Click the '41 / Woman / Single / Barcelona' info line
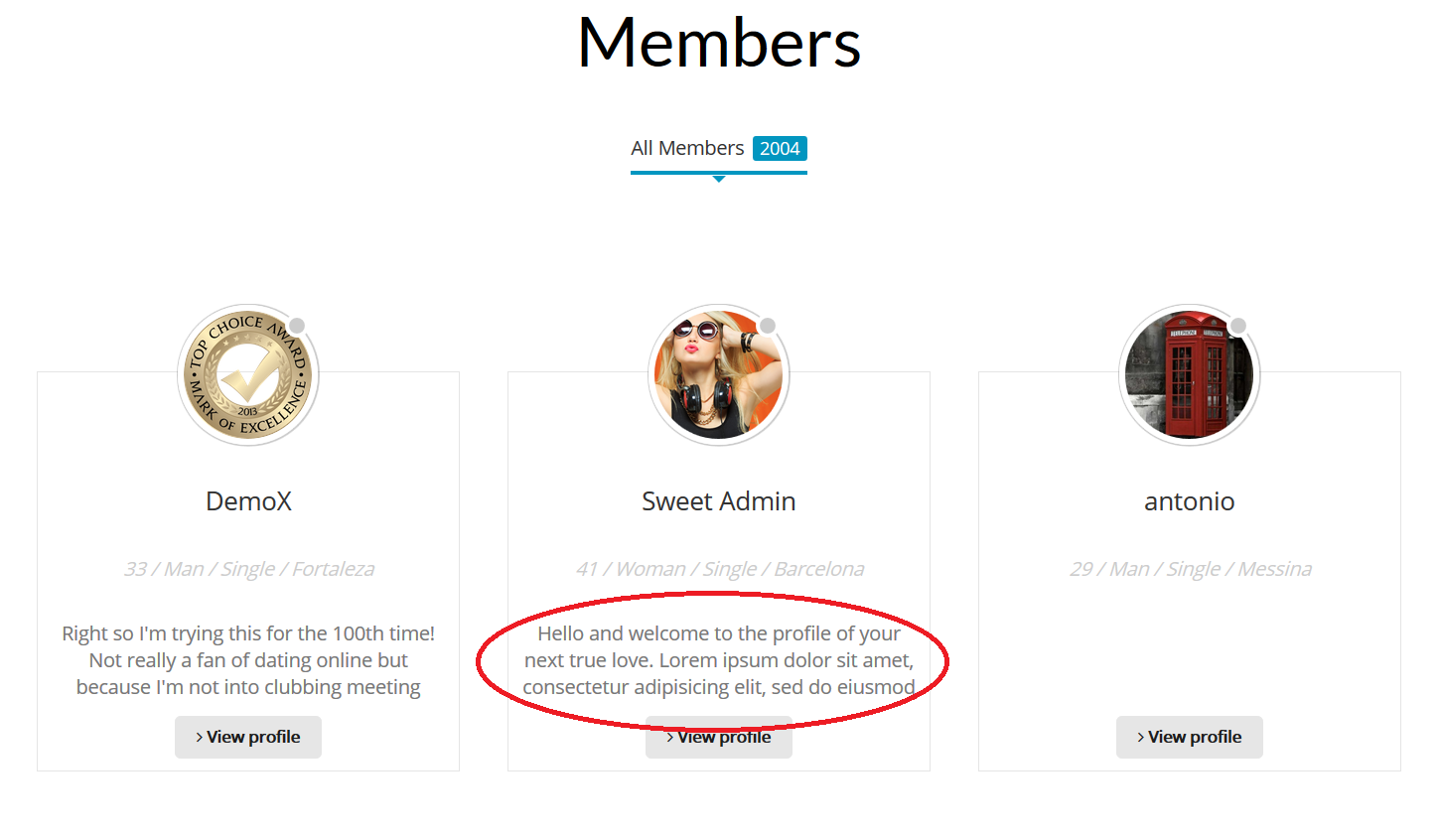 coord(719,569)
